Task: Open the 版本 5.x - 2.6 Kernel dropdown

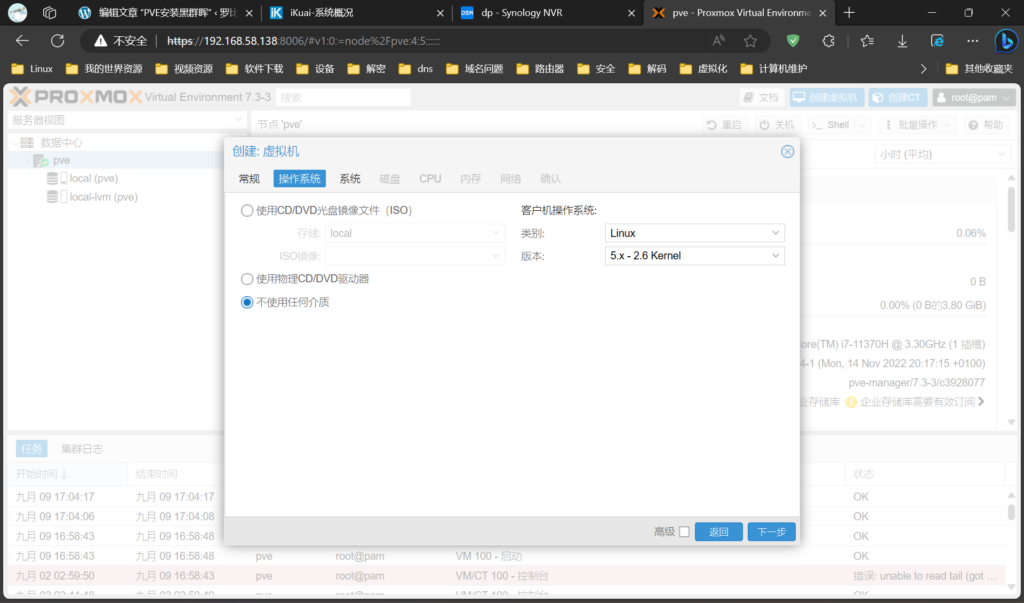Action: tap(695, 256)
